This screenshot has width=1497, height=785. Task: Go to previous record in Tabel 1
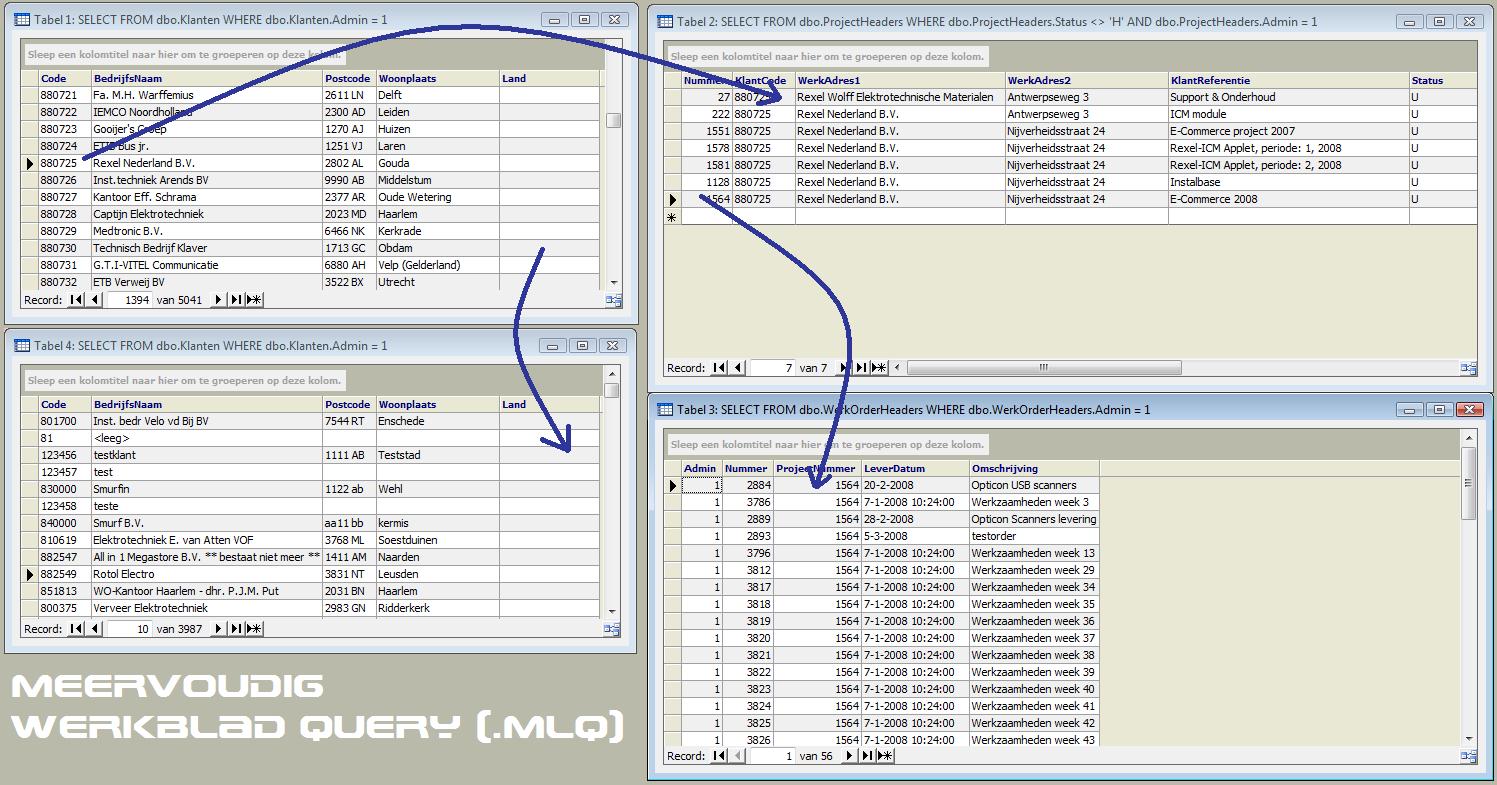point(95,300)
